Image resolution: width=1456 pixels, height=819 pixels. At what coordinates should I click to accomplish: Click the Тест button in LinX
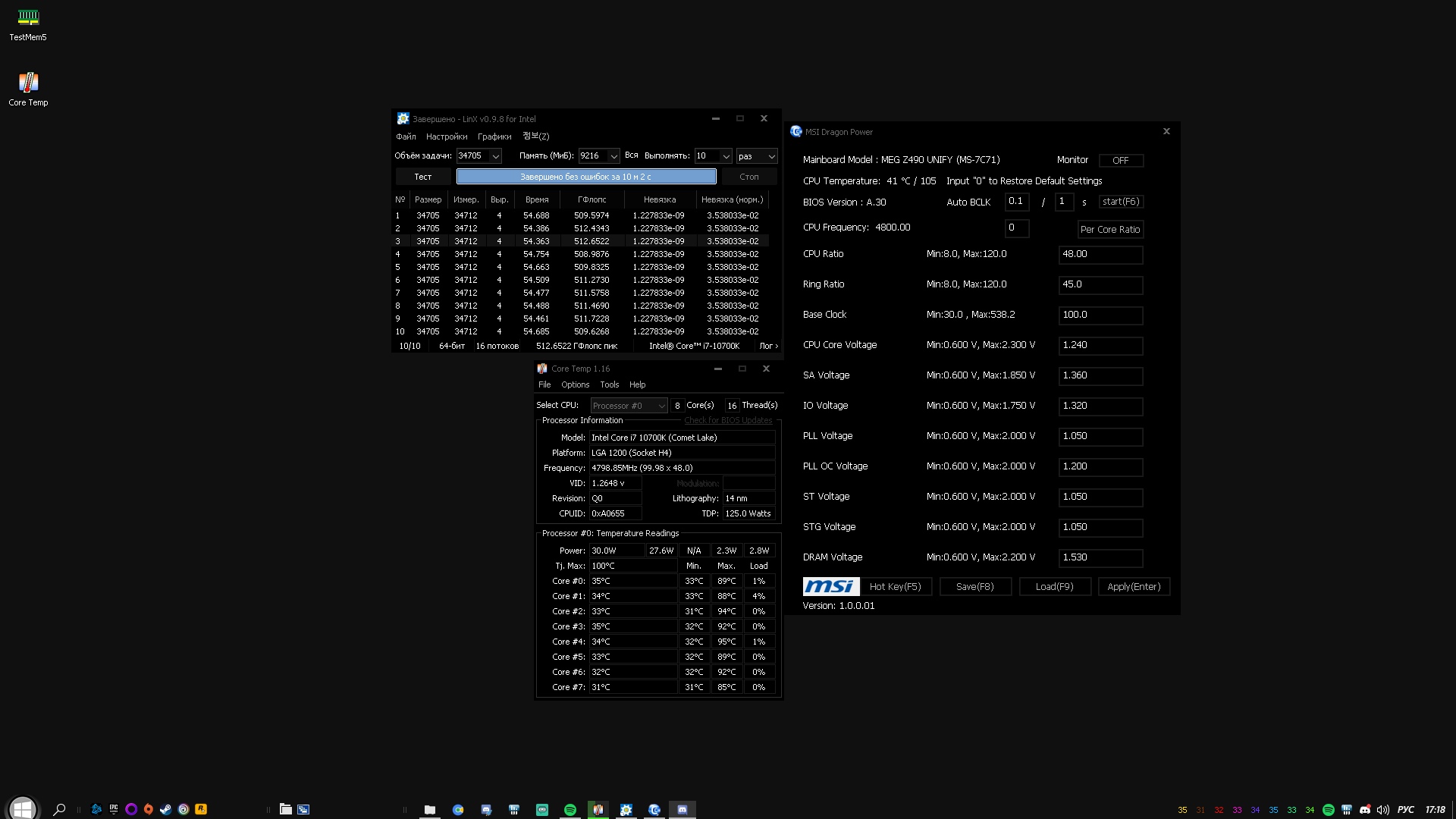(x=422, y=177)
